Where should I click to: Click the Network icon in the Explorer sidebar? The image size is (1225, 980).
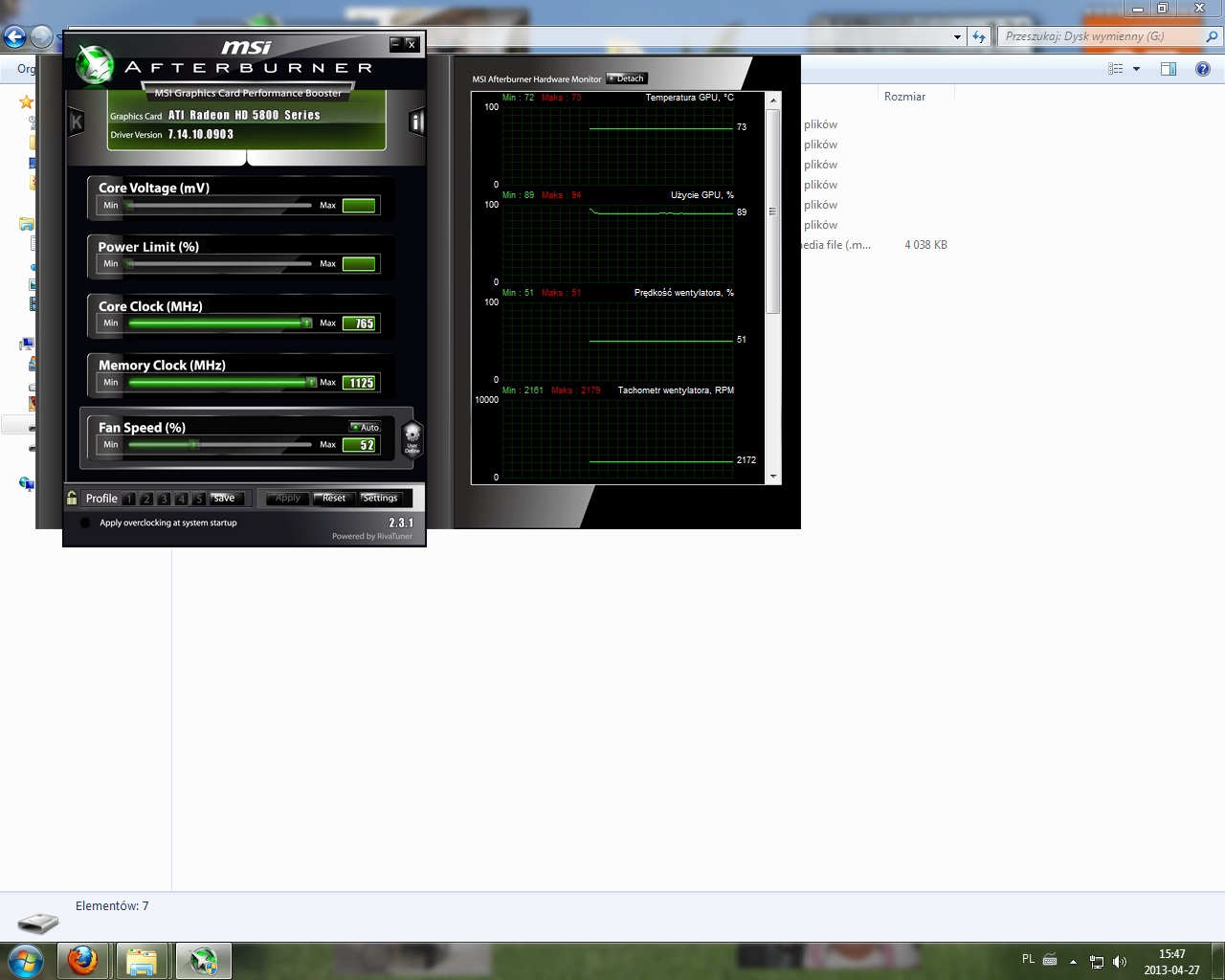point(27,484)
